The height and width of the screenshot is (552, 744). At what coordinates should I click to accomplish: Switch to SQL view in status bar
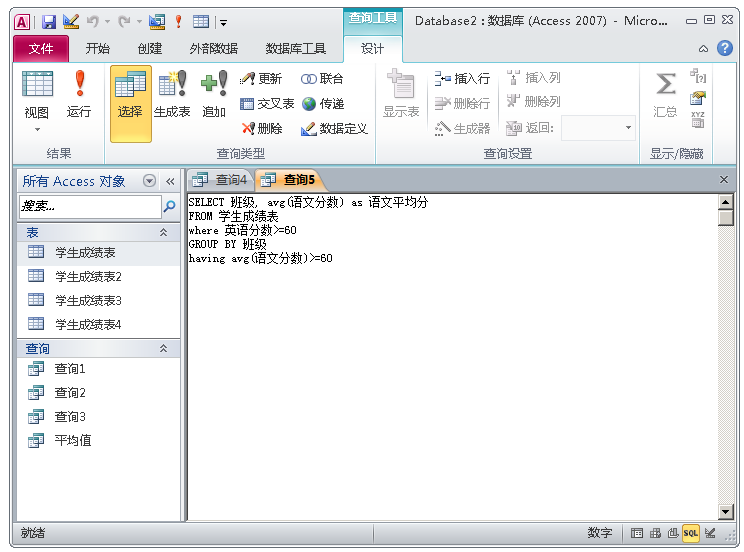pyautogui.click(x=691, y=533)
